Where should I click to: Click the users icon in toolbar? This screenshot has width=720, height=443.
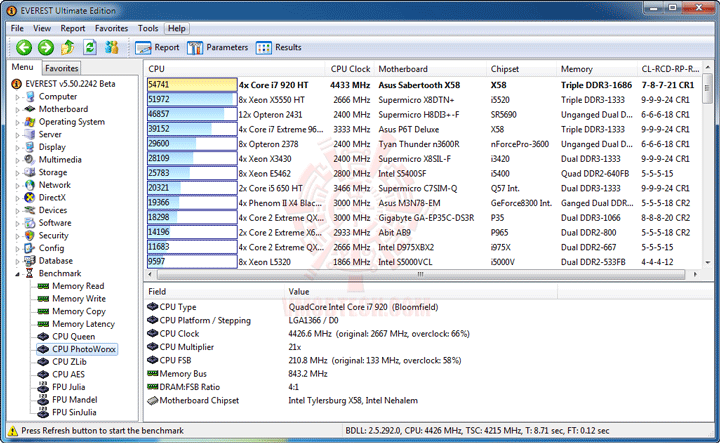click(x=112, y=47)
